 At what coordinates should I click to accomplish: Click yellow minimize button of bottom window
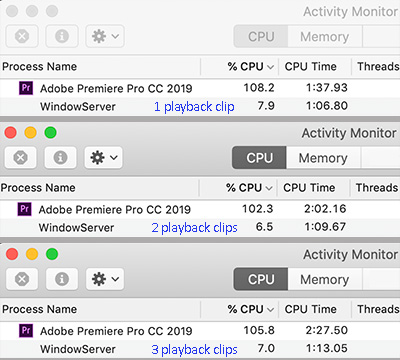click(x=32, y=254)
